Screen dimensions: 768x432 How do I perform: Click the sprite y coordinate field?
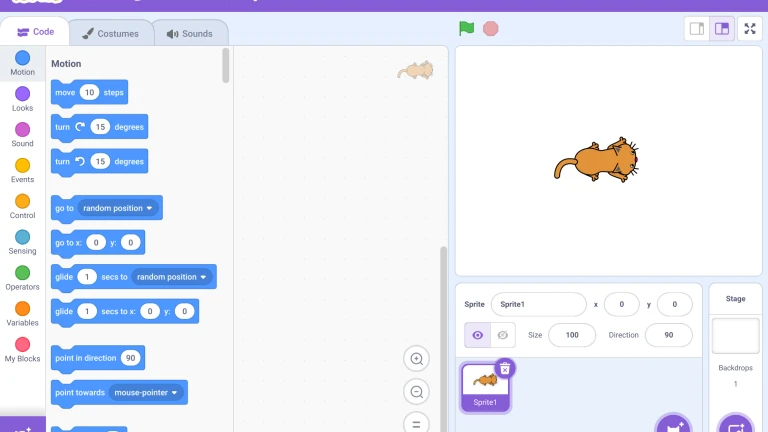coord(674,304)
